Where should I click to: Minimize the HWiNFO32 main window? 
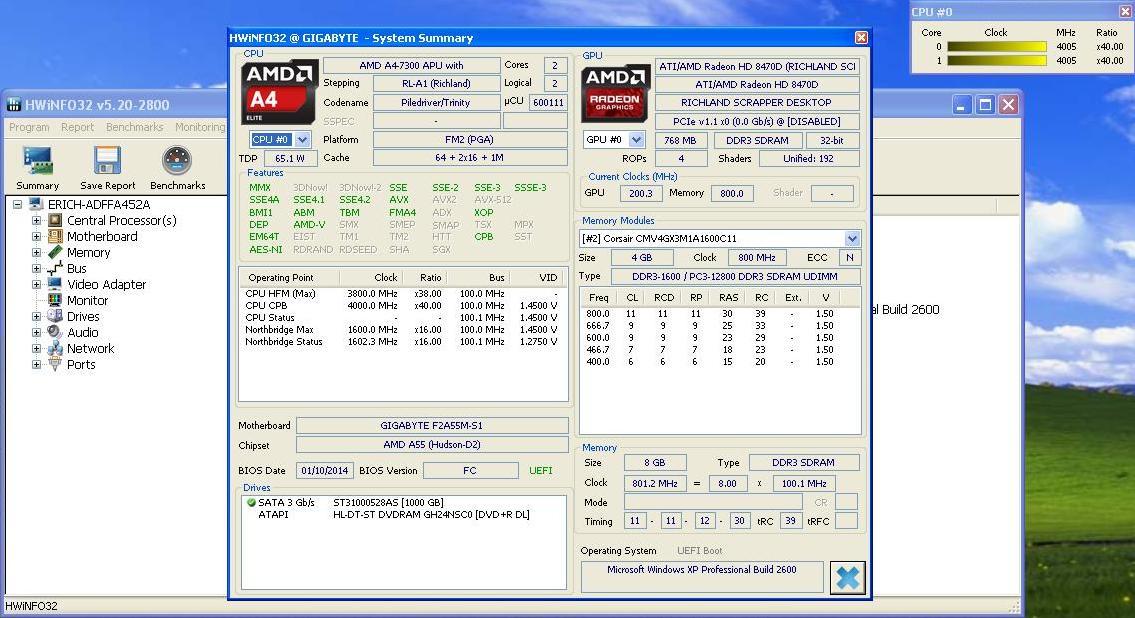(x=961, y=105)
